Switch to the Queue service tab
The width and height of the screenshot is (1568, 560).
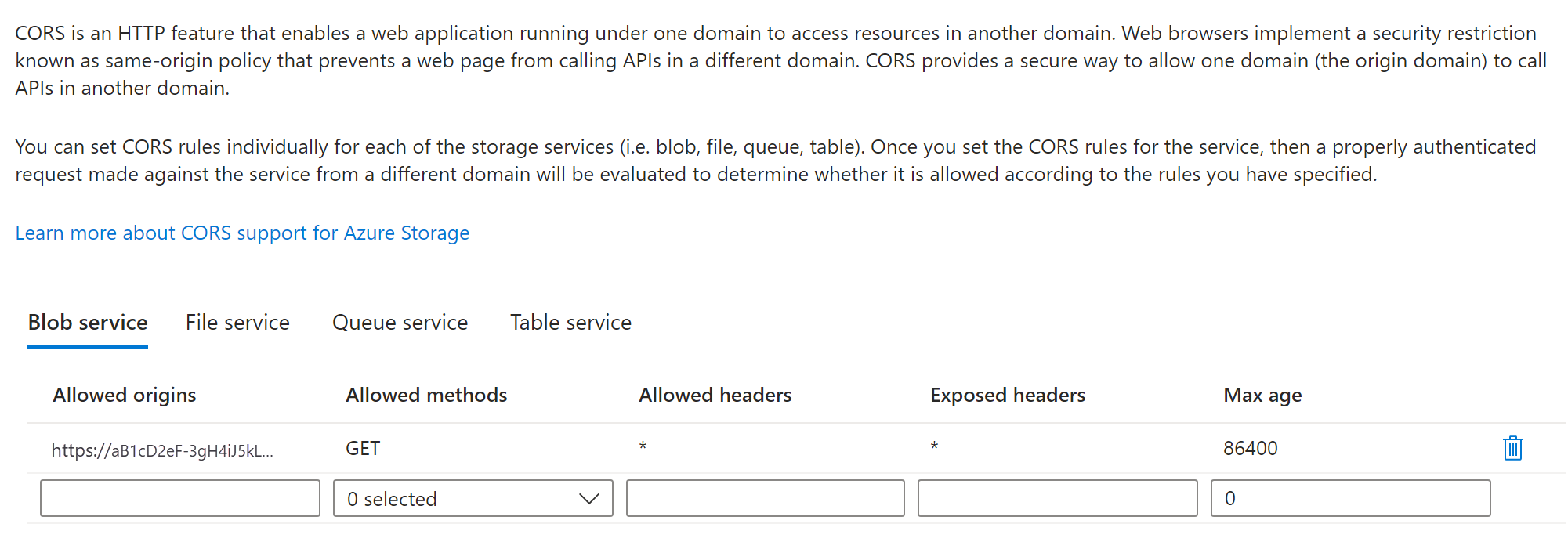[x=400, y=323]
